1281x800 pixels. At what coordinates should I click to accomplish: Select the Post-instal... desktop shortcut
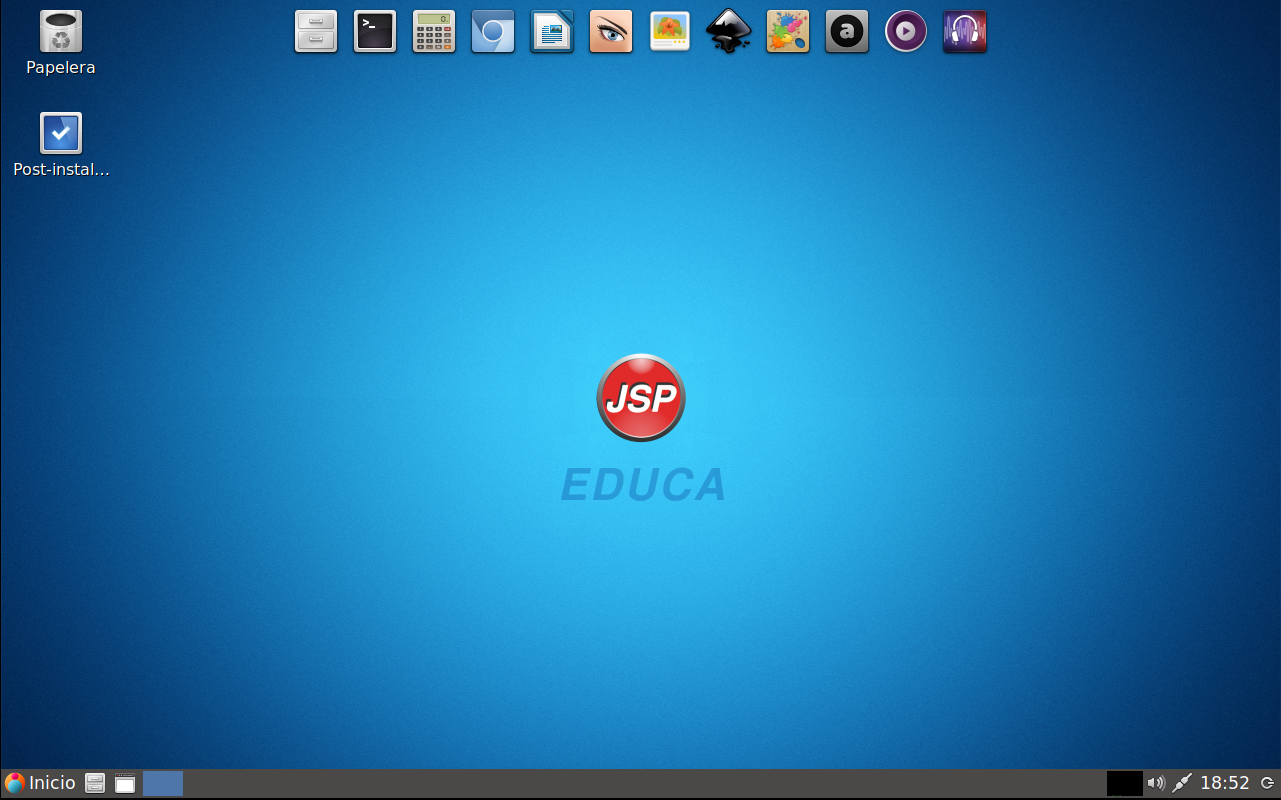click(x=61, y=145)
